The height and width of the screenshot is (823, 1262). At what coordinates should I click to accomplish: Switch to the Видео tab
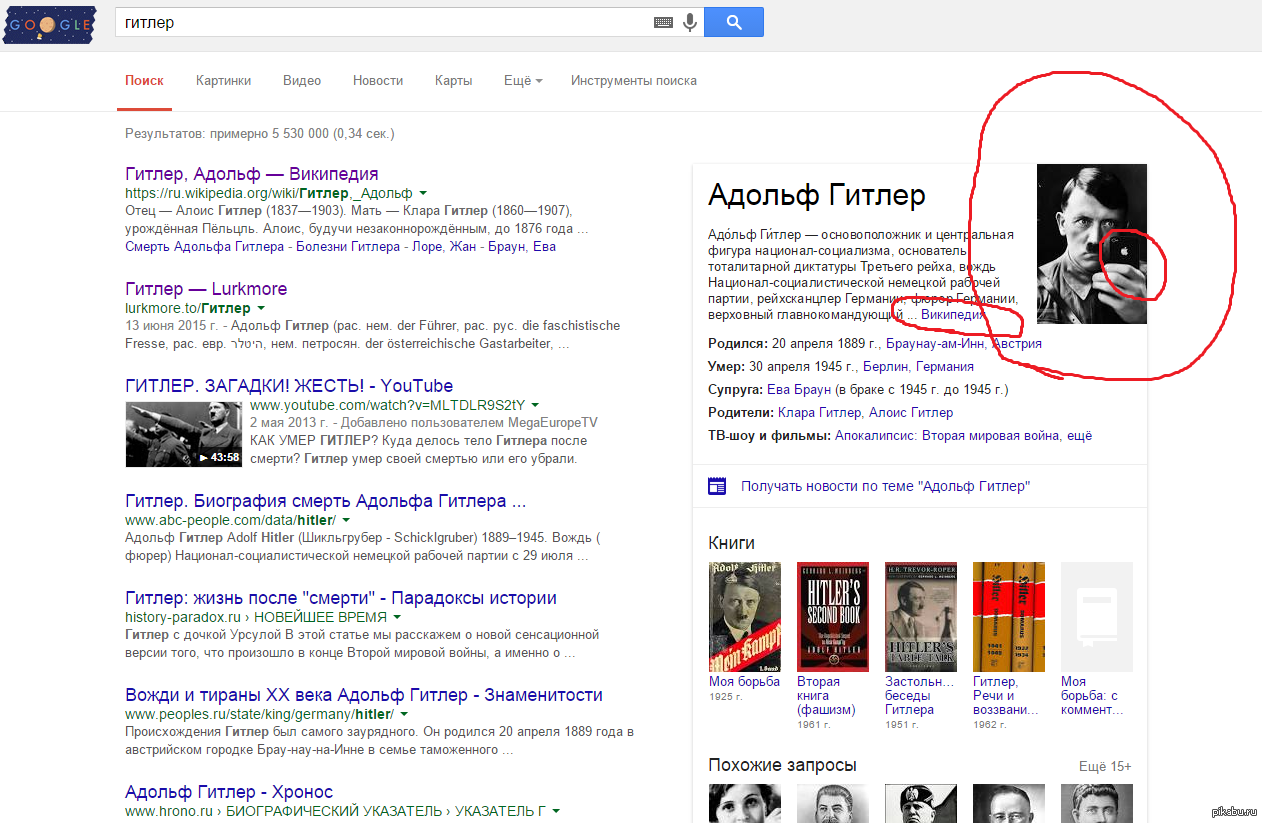[x=302, y=81]
